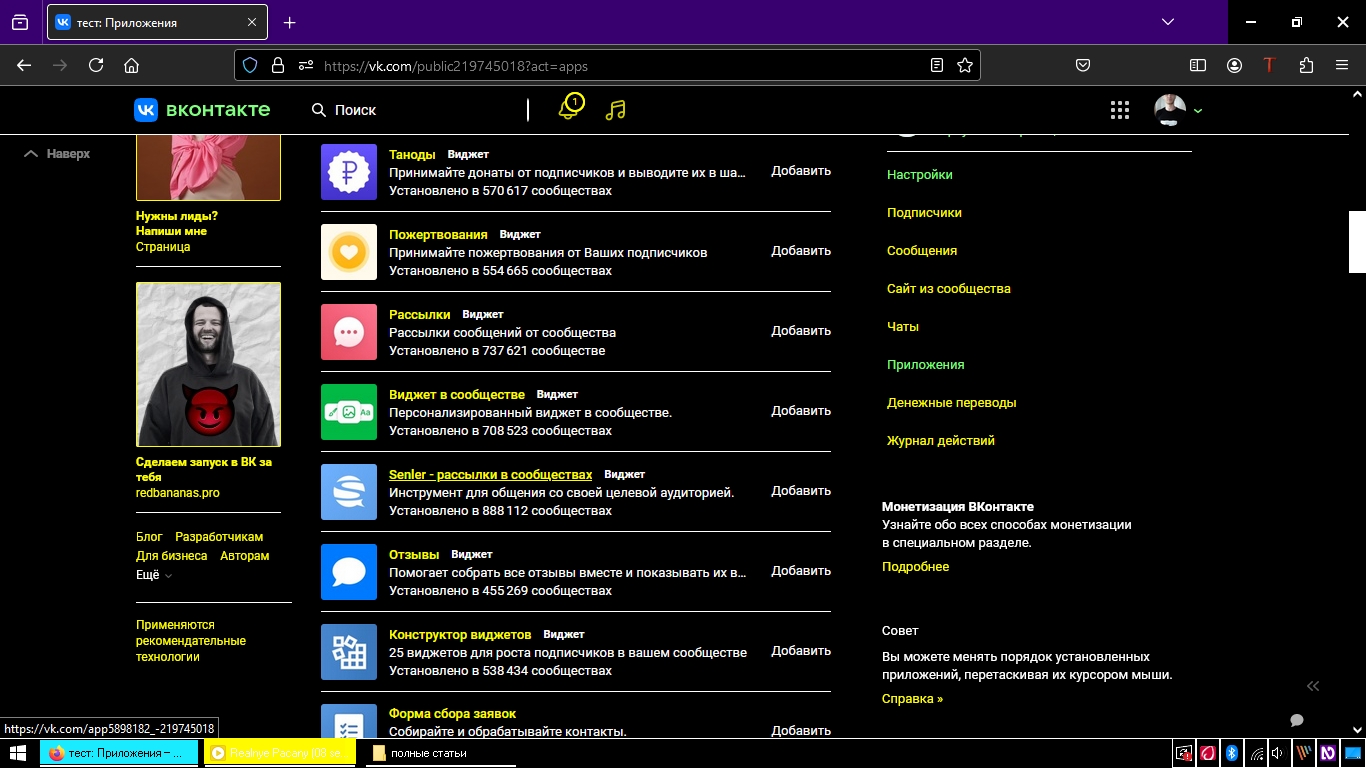Click the hooded man ad thumbnail
1366x768 pixels.
click(x=208, y=364)
